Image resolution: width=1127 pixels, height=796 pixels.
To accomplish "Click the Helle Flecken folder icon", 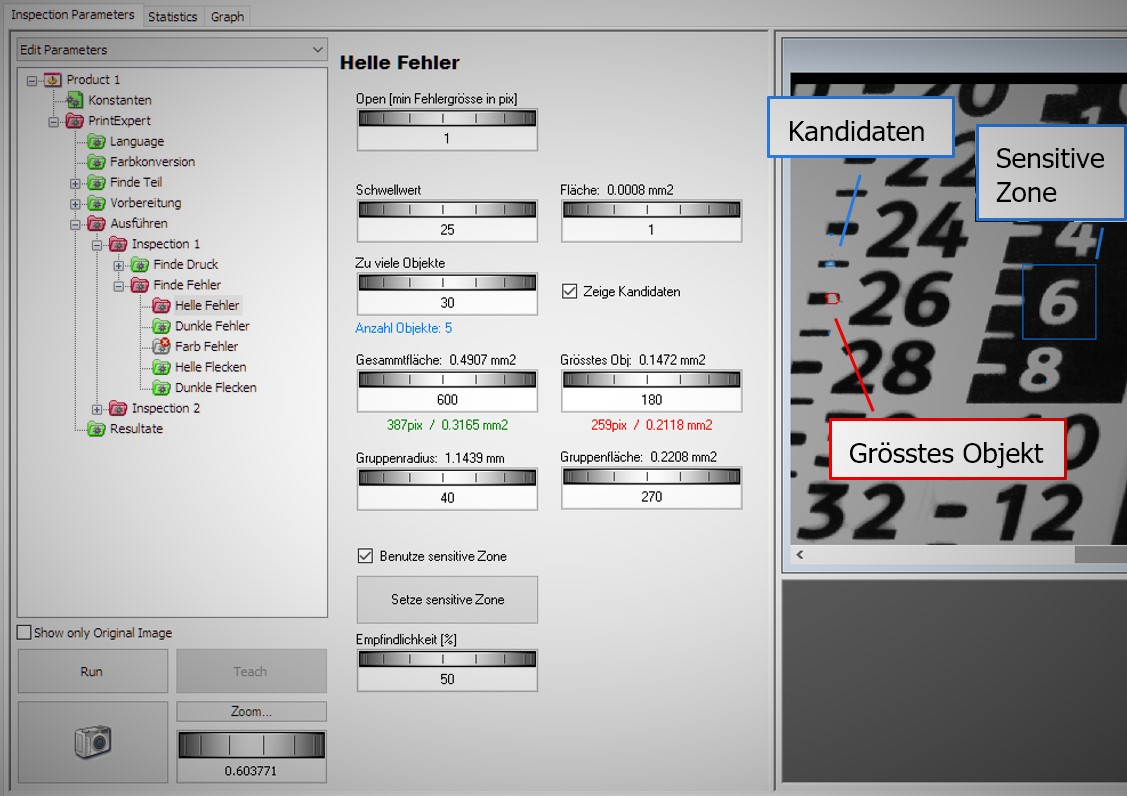I will coord(161,367).
